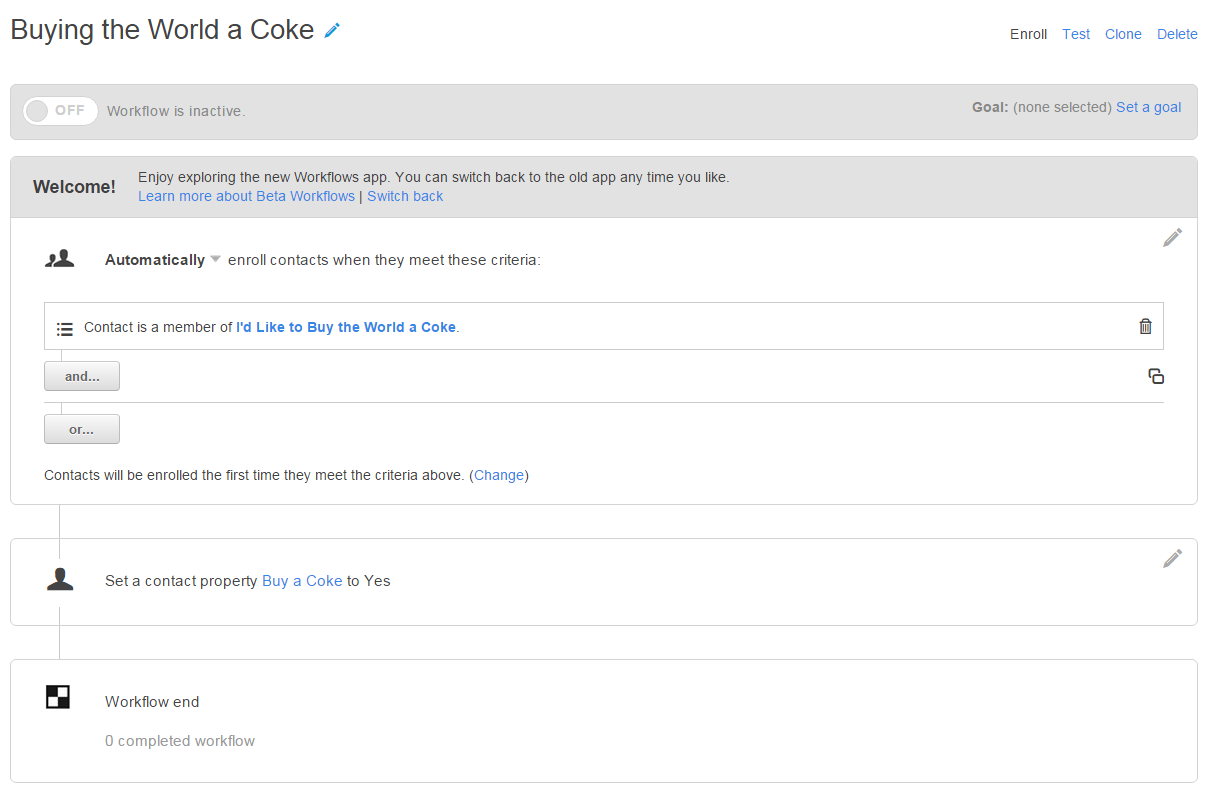Turn the workflow OFF toggle on
The height and width of the screenshot is (799, 1215).
click(x=60, y=111)
